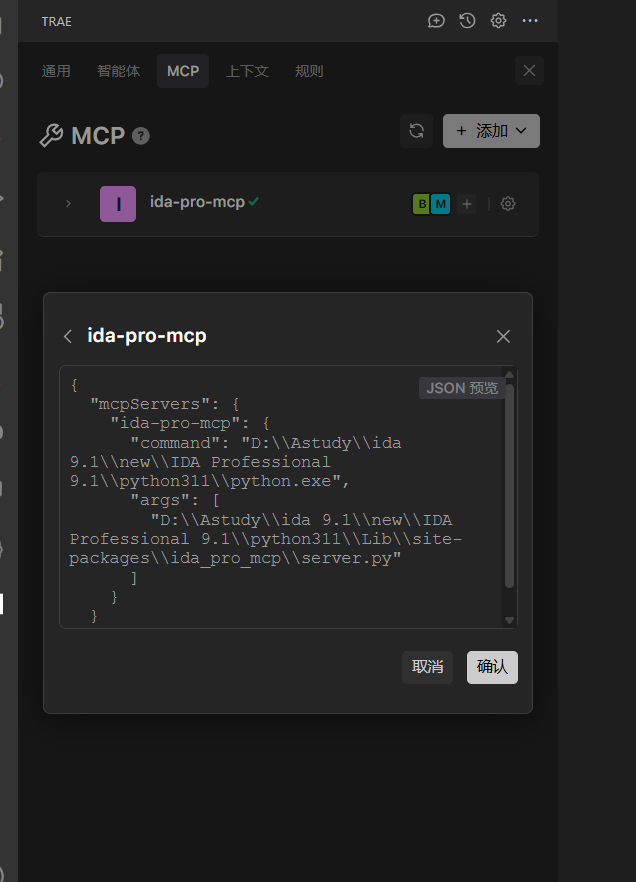Switch to the 智能体 tab
Image resolution: width=636 pixels, height=882 pixels.
[x=119, y=71]
